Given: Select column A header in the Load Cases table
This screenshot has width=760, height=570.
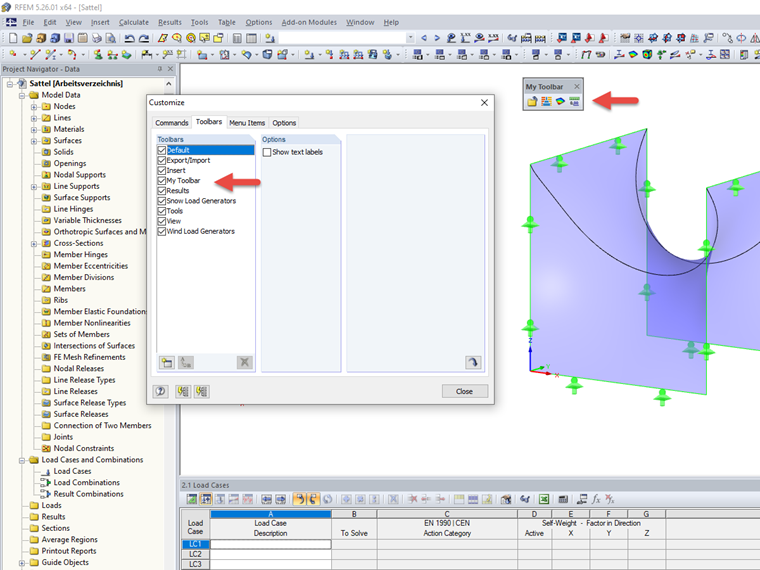Looking at the screenshot, I should click(270, 514).
